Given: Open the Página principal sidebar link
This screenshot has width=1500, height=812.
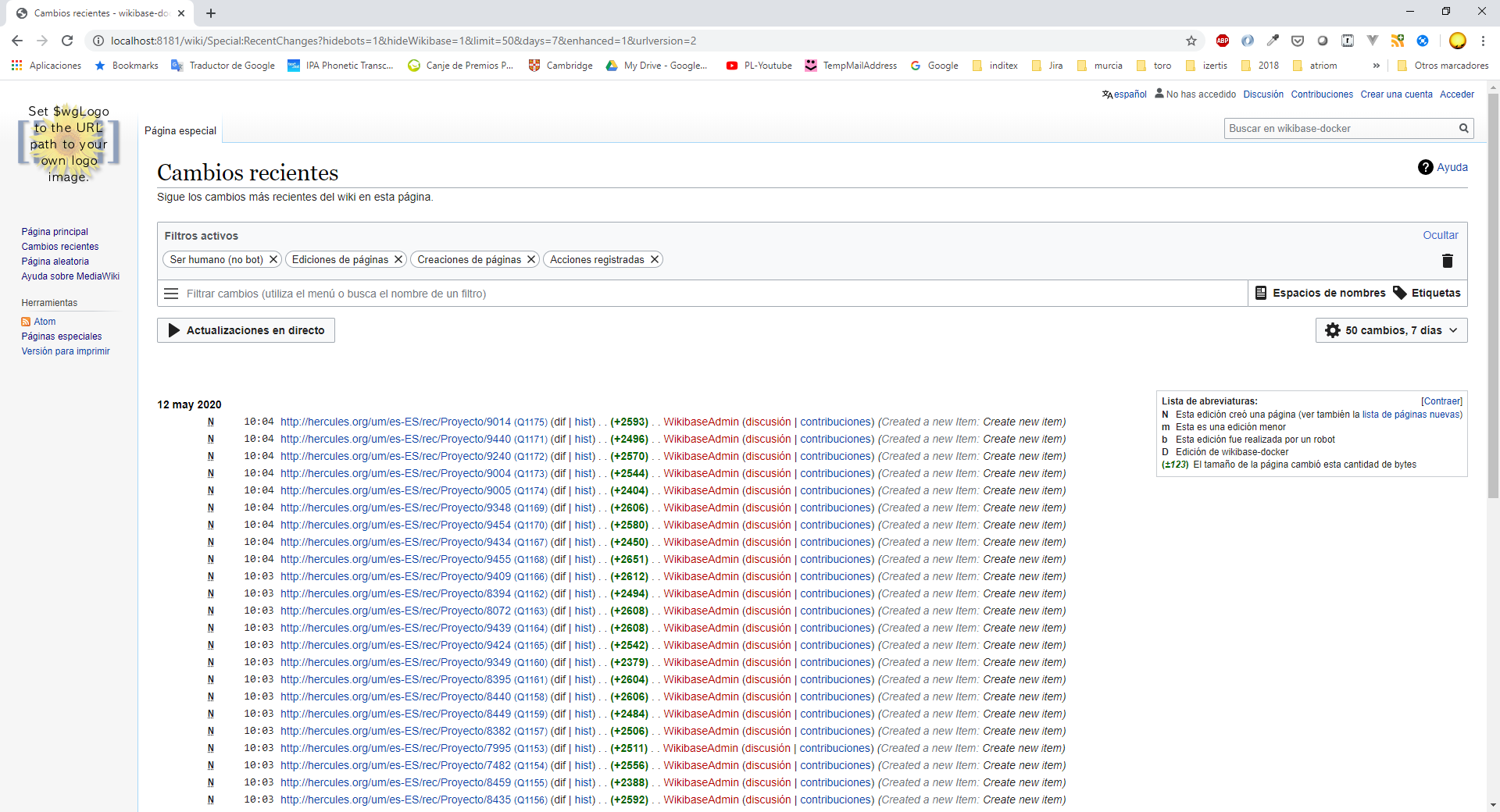Looking at the screenshot, I should coord(55,232).
